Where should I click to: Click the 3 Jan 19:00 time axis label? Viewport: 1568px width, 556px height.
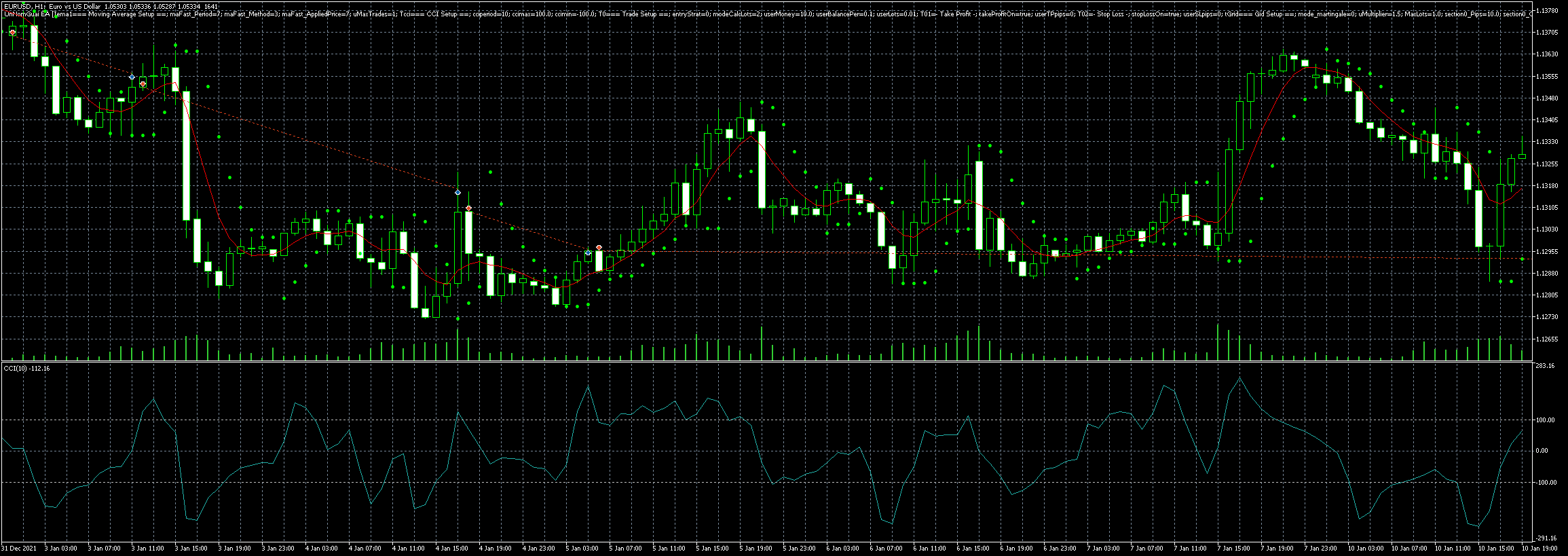234,548
